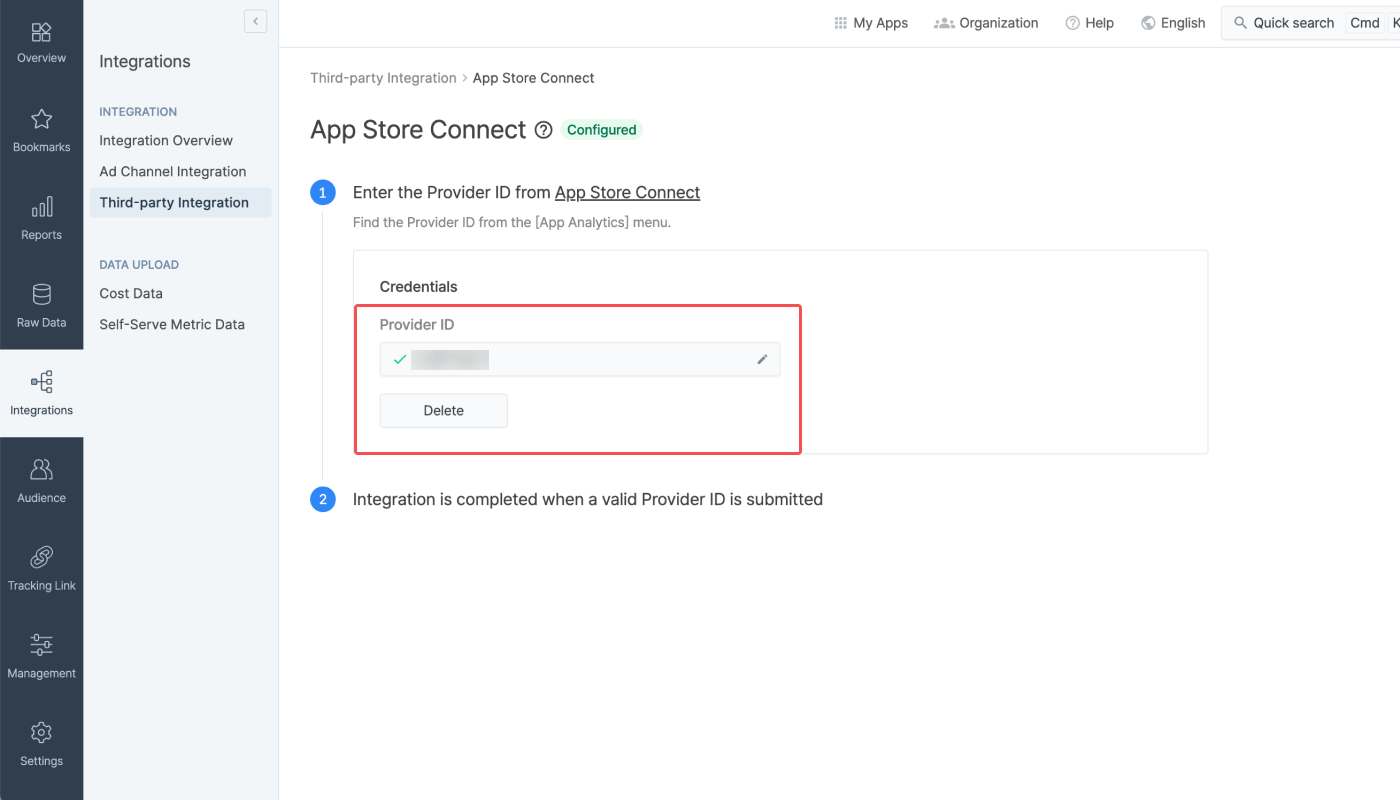Image resolution: width=1400 pixels, height=800 pixels.
Task: Click the App Store Connect breadcrumb text
Action: (534, 78)
